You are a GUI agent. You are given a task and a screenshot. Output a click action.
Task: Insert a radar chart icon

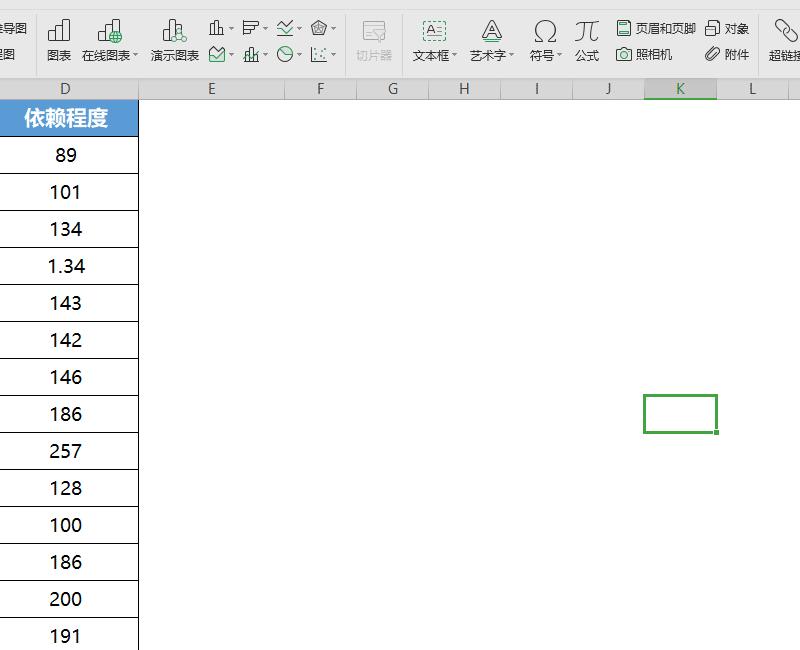319,28
